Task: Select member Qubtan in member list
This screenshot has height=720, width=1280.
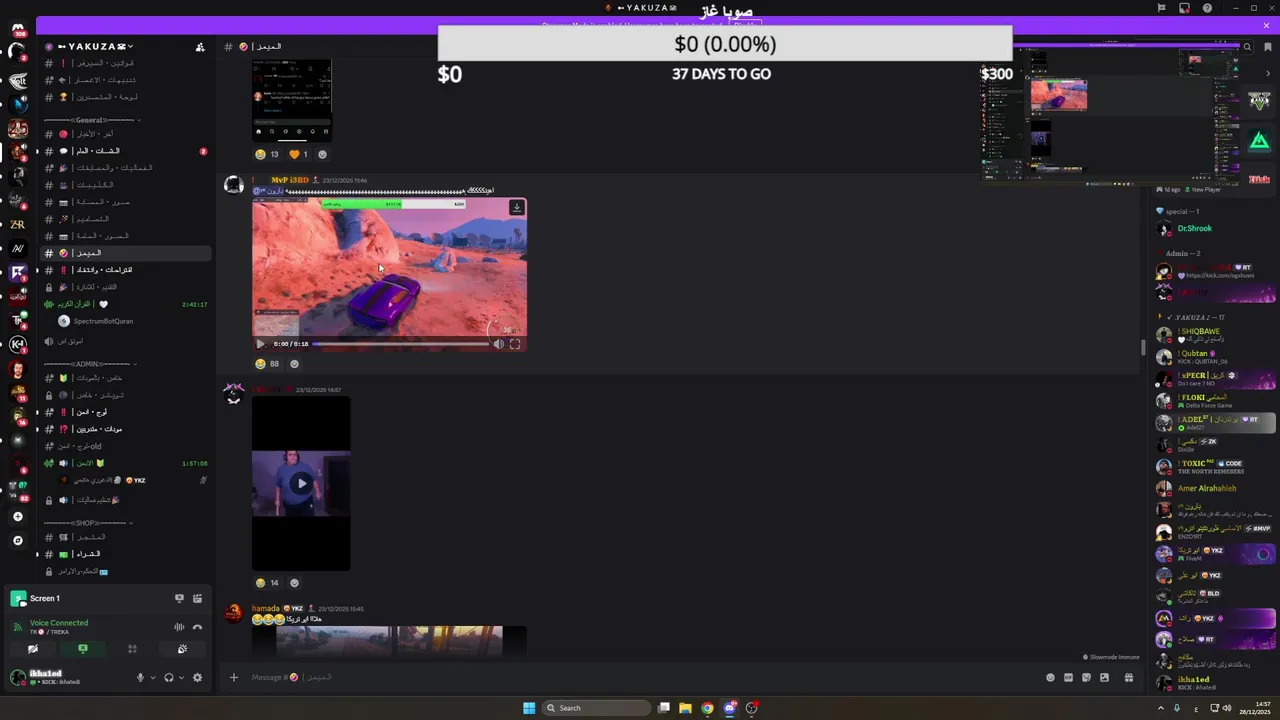Action: pyautogui.click(x=1215, y=356)
